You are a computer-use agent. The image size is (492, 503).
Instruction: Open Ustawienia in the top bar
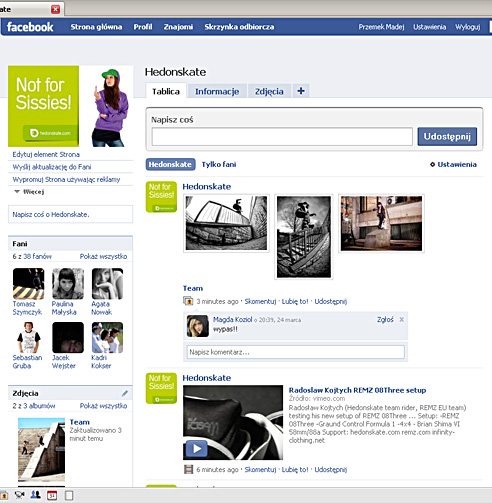pyautogui.click(x=429, y=27)
